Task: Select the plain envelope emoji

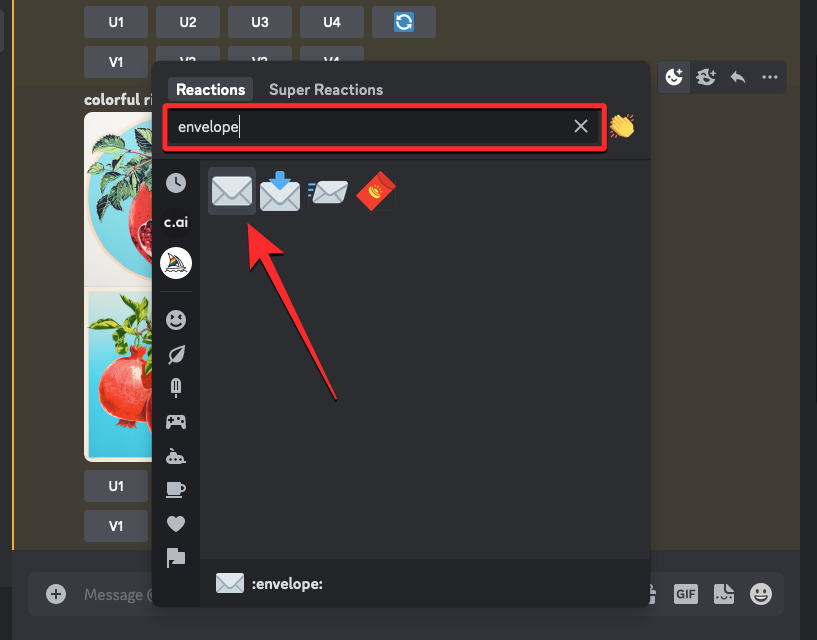Action: (232, 191)
